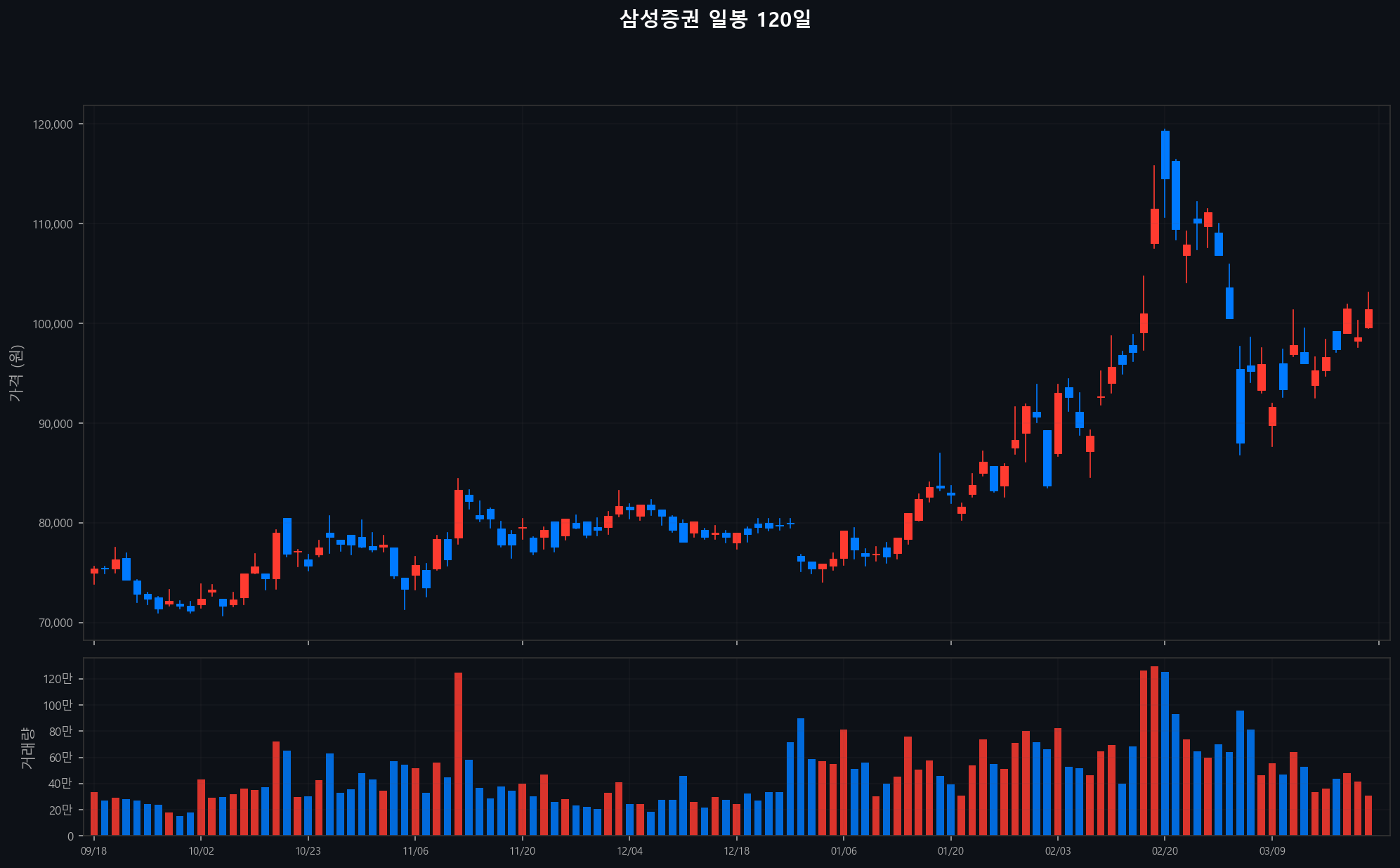Click the 09/18 date label
This screenshot has height=868, width=1400.
[94, 851]
